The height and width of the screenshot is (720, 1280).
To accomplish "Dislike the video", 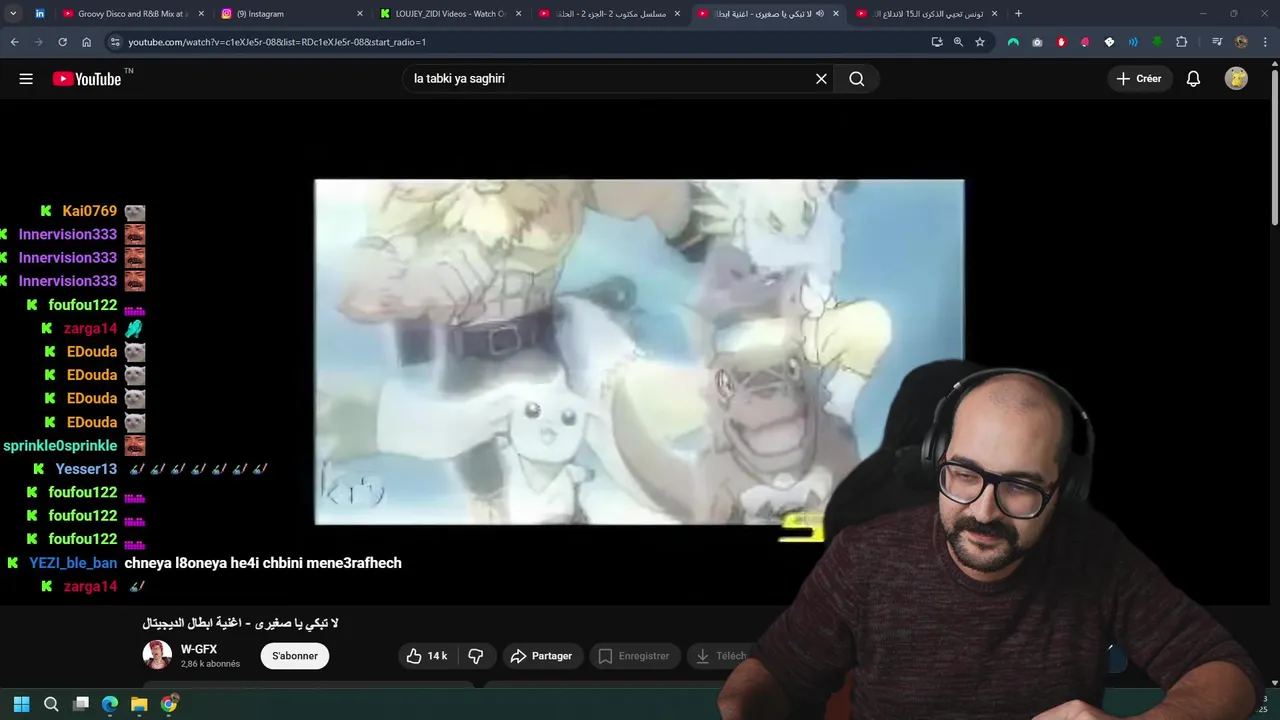I will (476, 656).
